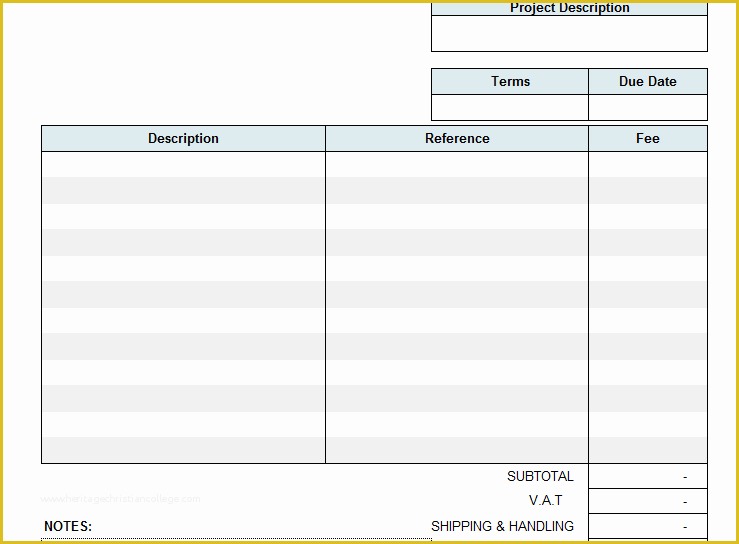Screen dimensions: 739x544
Task: Click the Fee table header
Action: [x=648, y=139]
